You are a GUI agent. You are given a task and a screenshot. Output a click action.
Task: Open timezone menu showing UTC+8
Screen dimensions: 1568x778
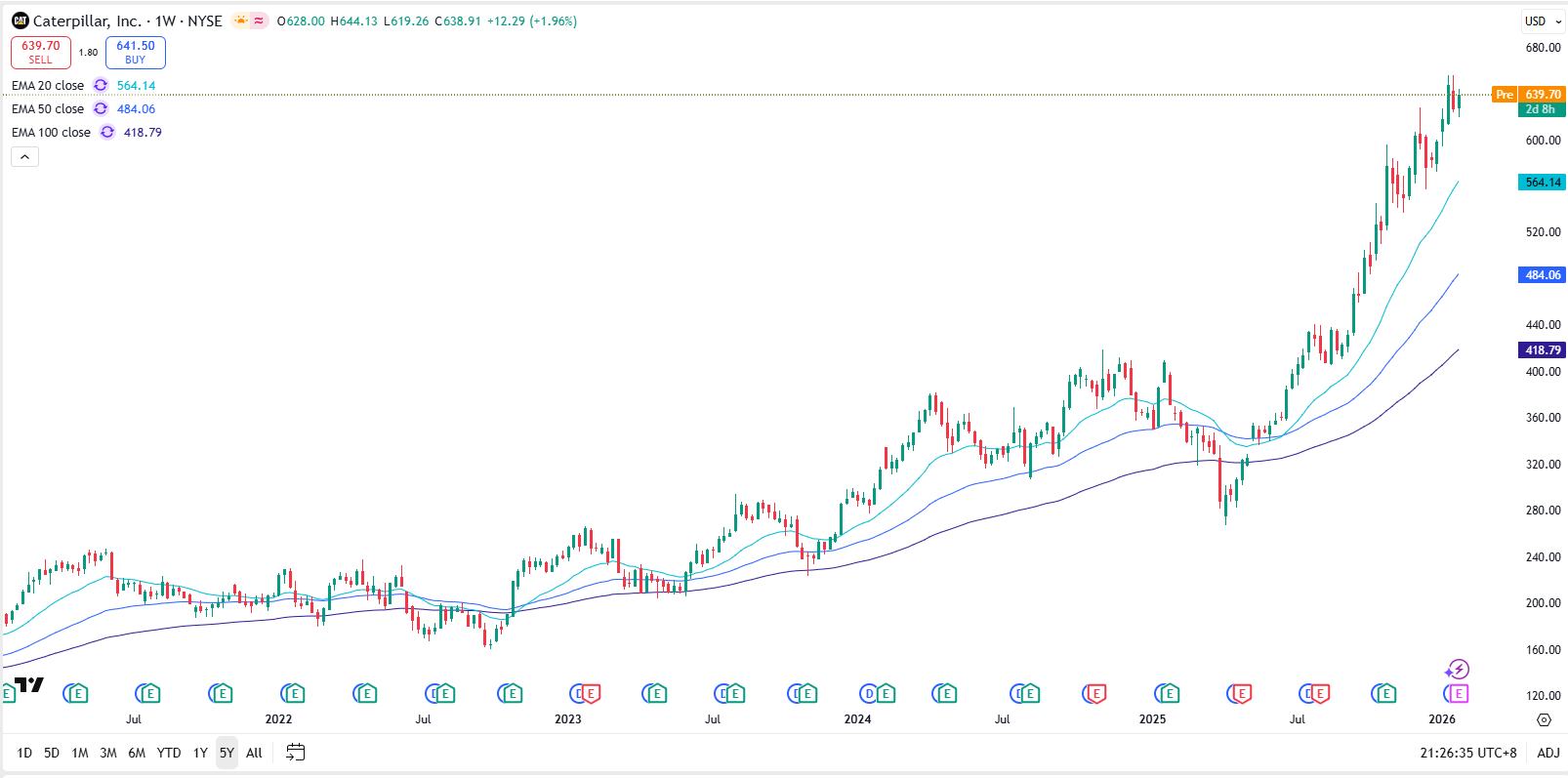click(x=1468, y=753)
